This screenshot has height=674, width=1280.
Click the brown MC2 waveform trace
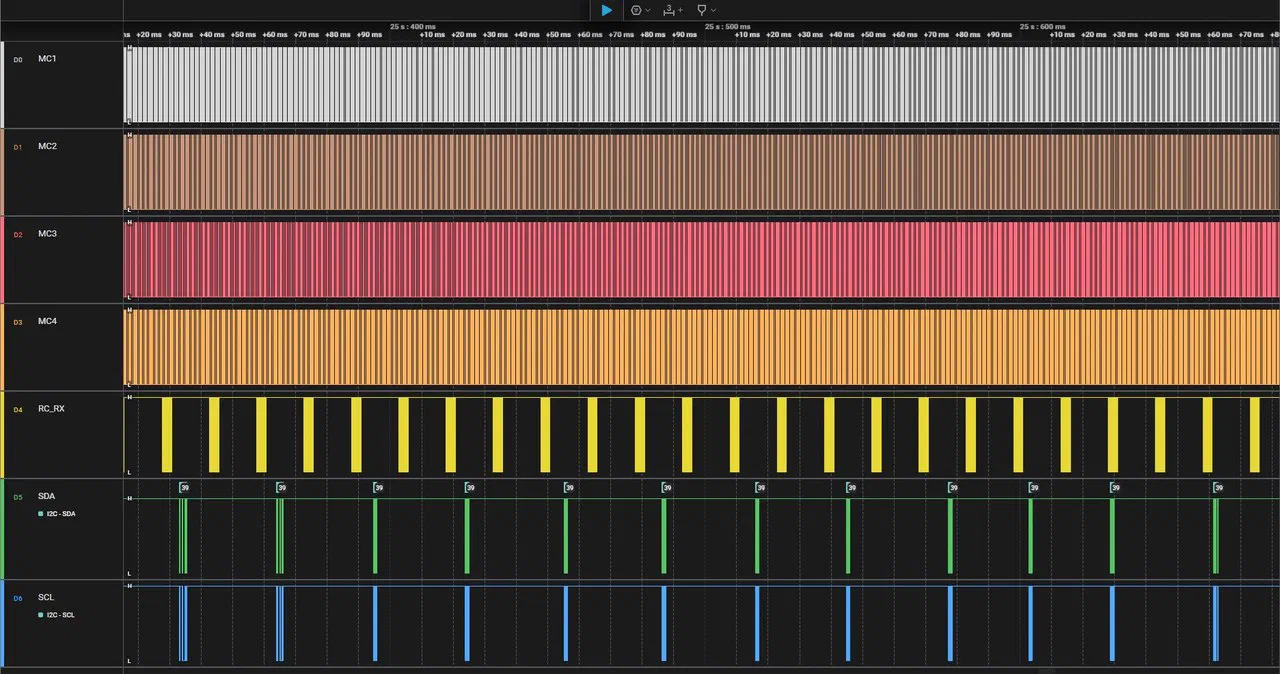tap(701, 172)
